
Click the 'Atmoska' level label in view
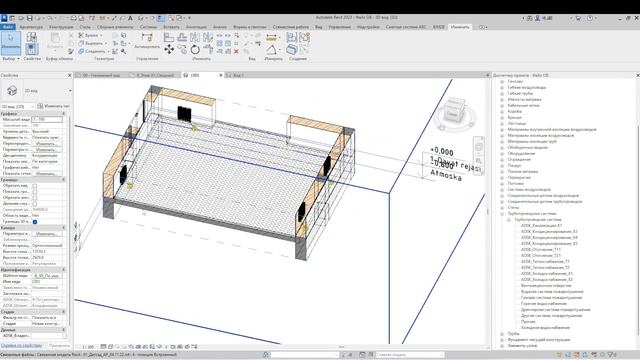pyautogui.click(x=446, y=176)
